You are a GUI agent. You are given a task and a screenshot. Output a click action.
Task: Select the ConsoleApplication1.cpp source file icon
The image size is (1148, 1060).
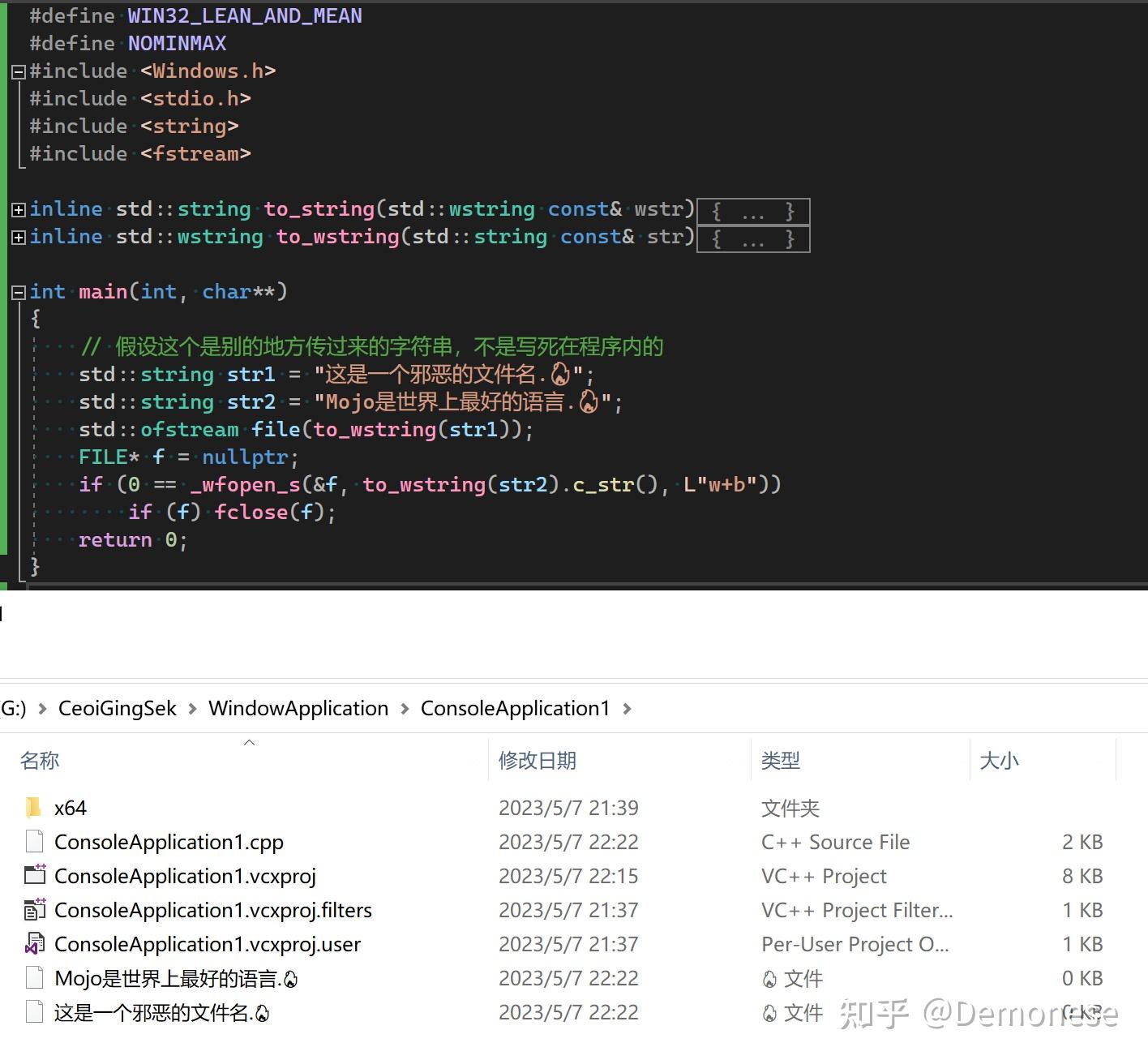pos(34,842)
